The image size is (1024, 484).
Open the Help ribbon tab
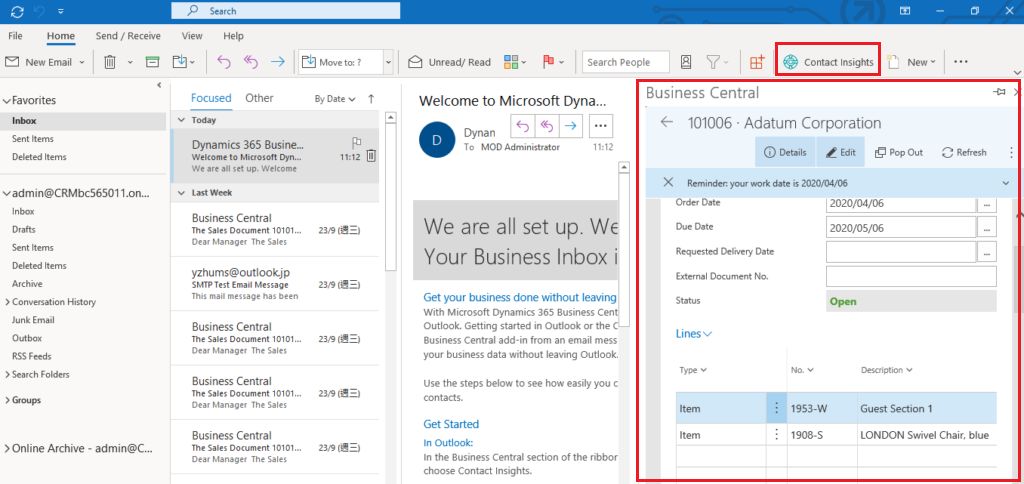pyautogui.click(x=233, y=36)
